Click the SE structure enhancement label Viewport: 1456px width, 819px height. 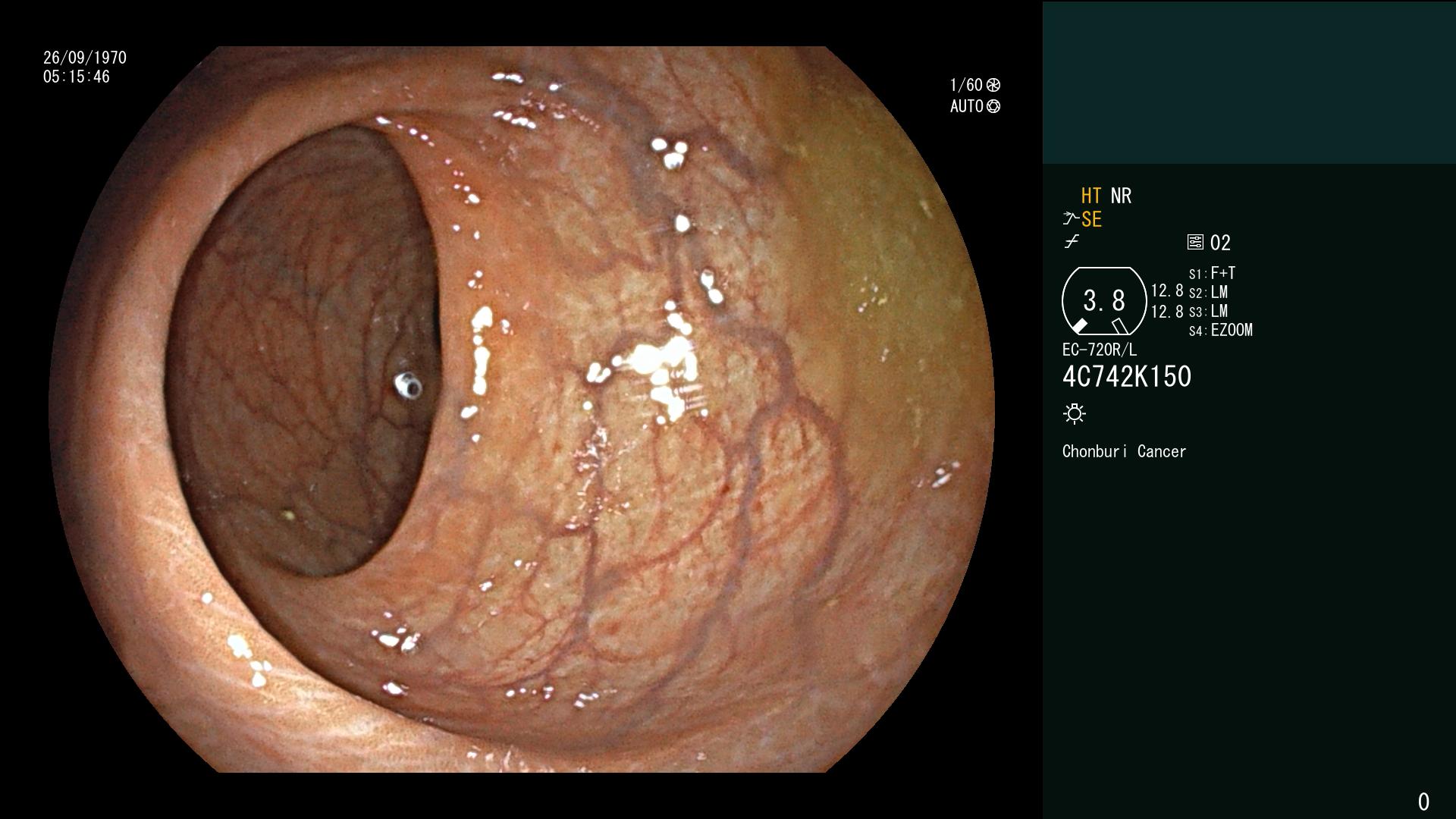1091,219
